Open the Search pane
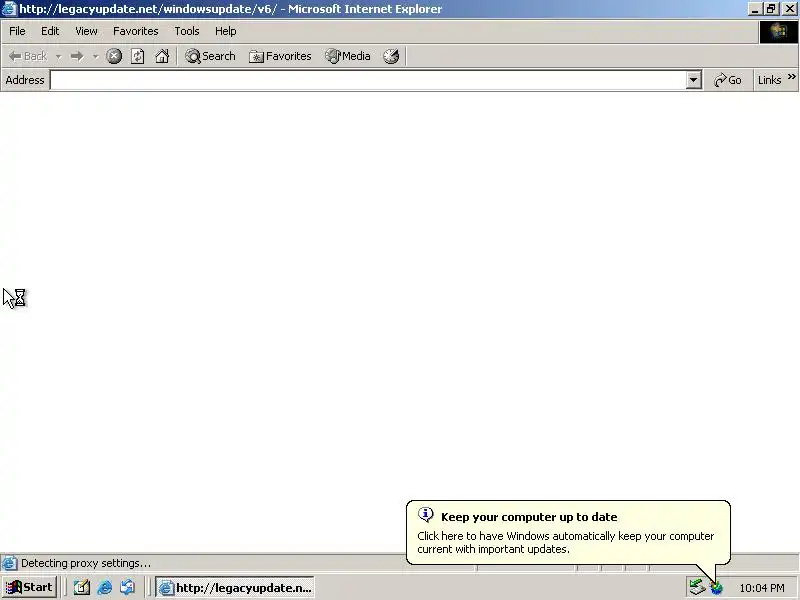Viewport: 800px width, 600px height. coord(210,56)
